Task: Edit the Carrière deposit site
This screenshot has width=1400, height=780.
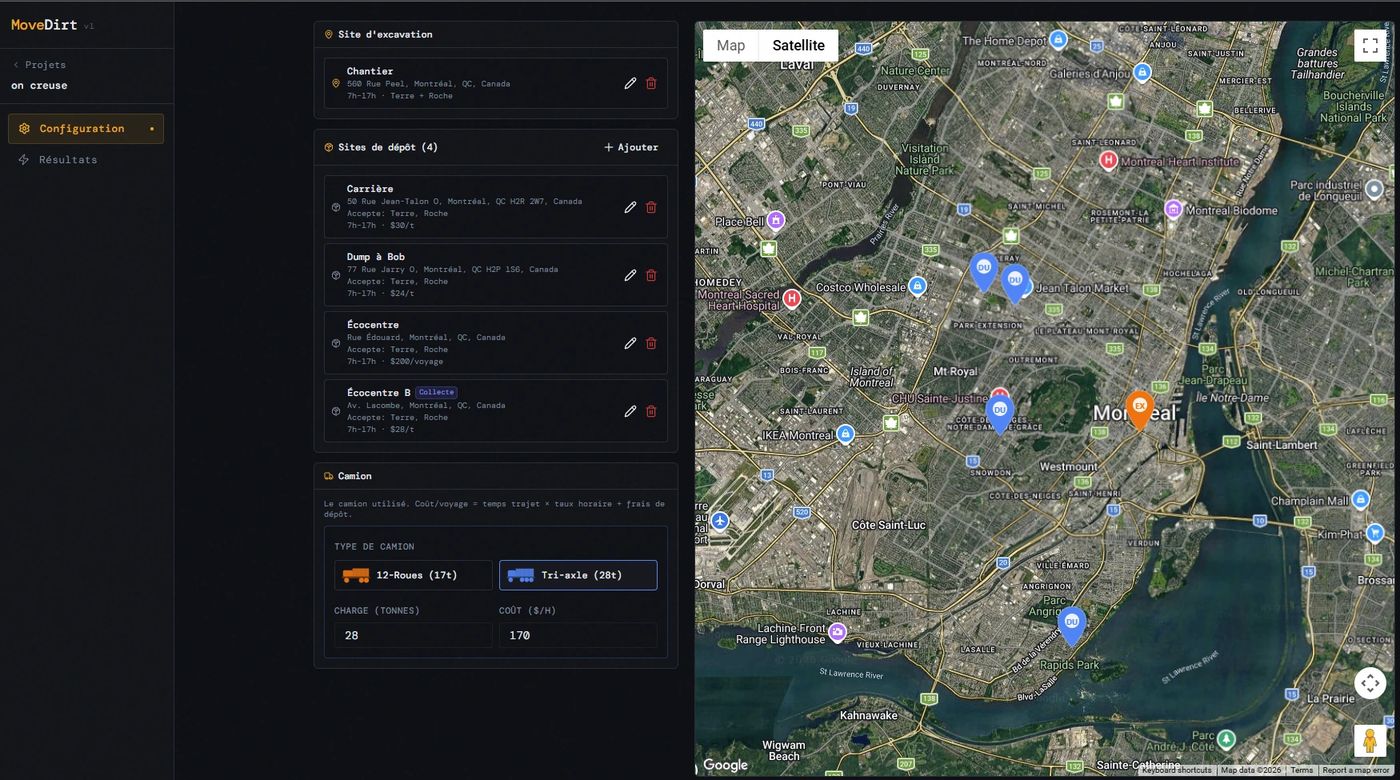Action: tap(630, 207)
